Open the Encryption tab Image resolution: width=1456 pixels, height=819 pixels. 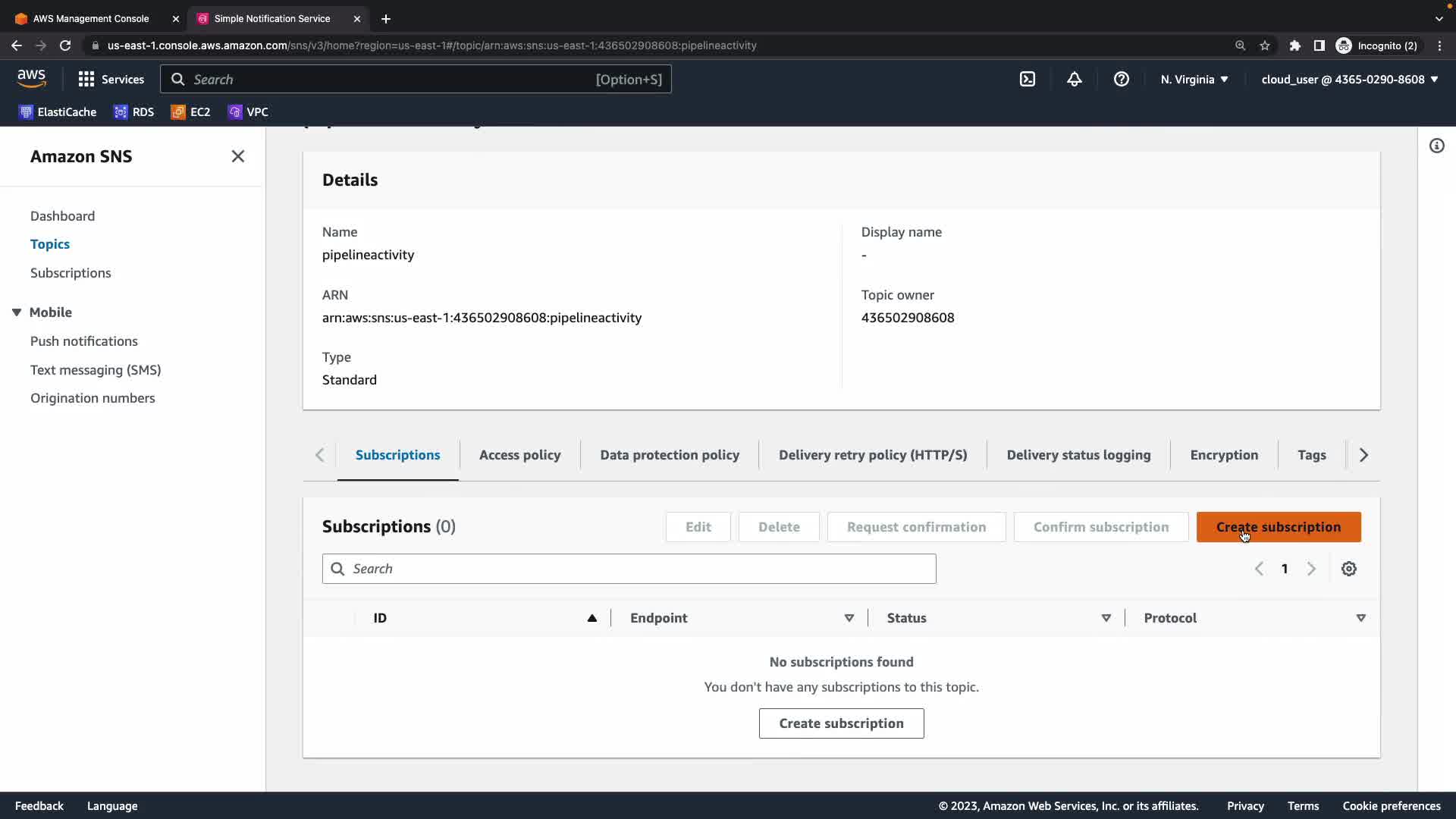click(x=1224, y=455)
